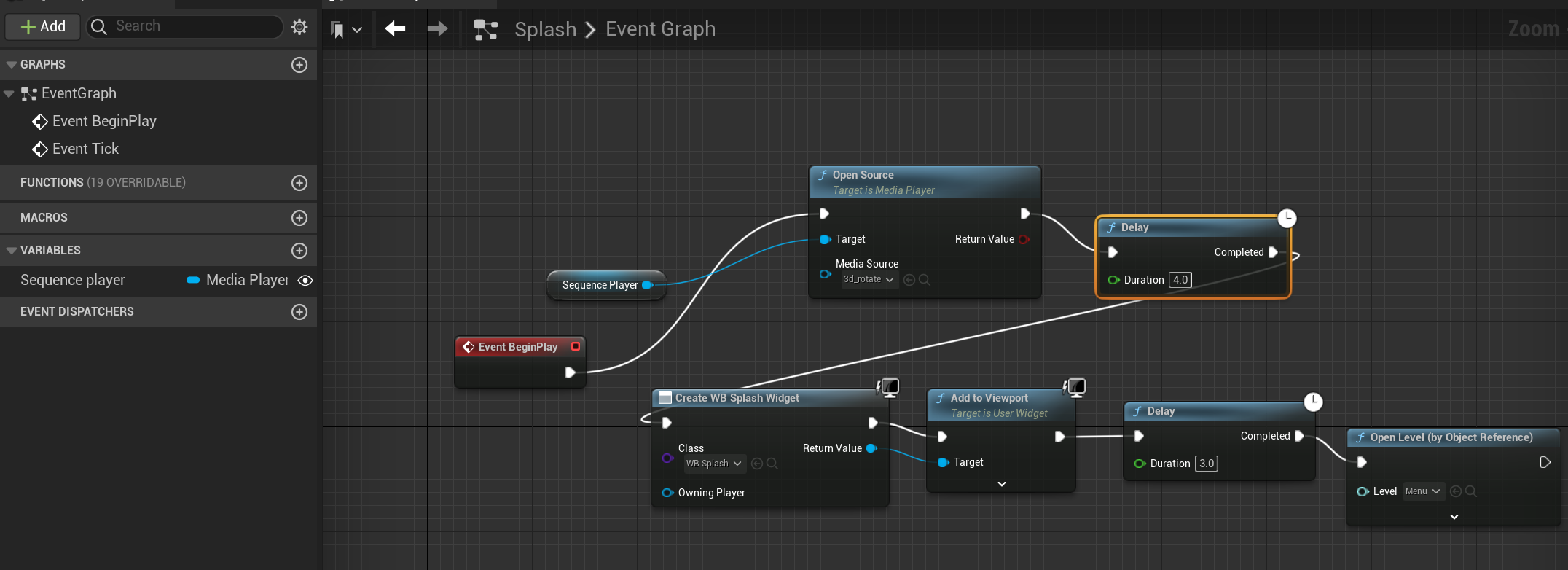Screen dimensions: 1568x570
Task: Add a new macro with the plus icon
Action: click(x=299, y=218)
